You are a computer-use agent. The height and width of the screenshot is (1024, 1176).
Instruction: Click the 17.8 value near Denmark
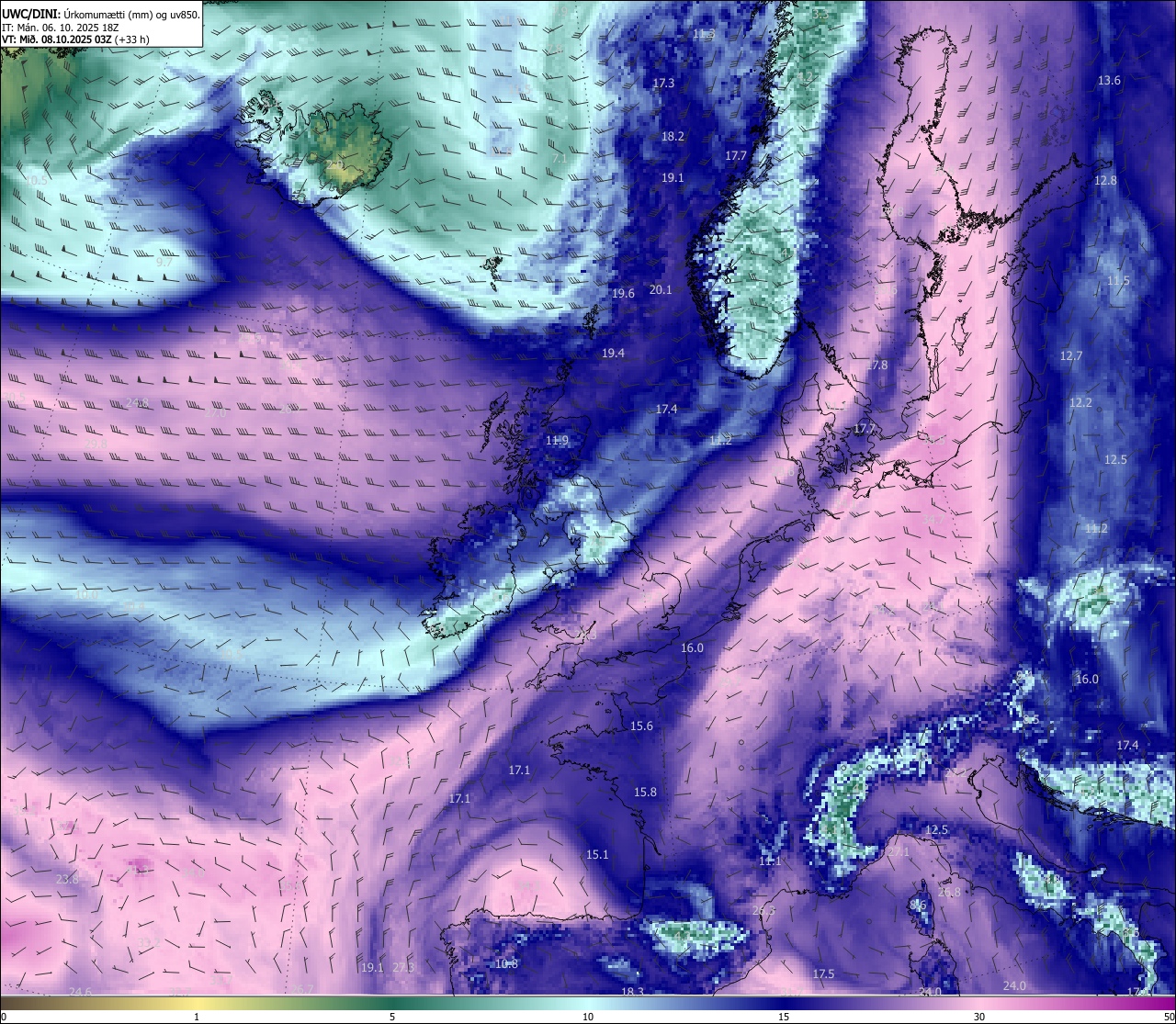click(x=876, y=365)
